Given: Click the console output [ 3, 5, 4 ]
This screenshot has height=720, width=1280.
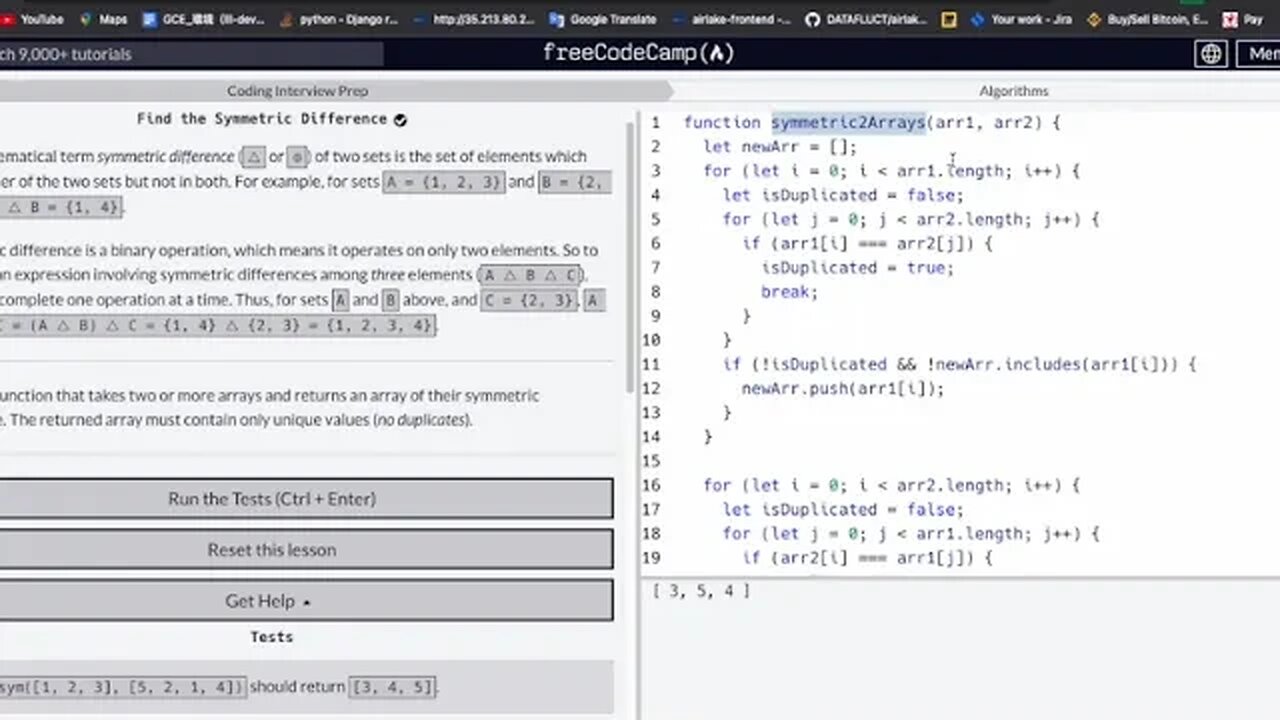Looking at the screenshot, I should click(700, 591).
